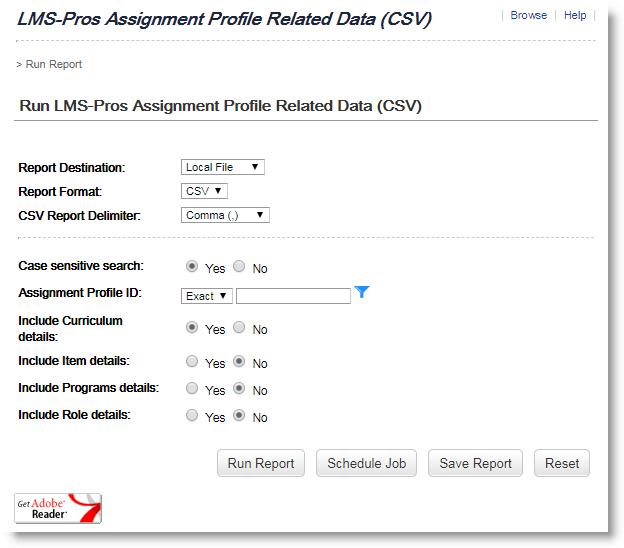Viewport: 624px width, 548px height.
Task: Select Yes for Include Programs details
Action: [x=192, y=389]
